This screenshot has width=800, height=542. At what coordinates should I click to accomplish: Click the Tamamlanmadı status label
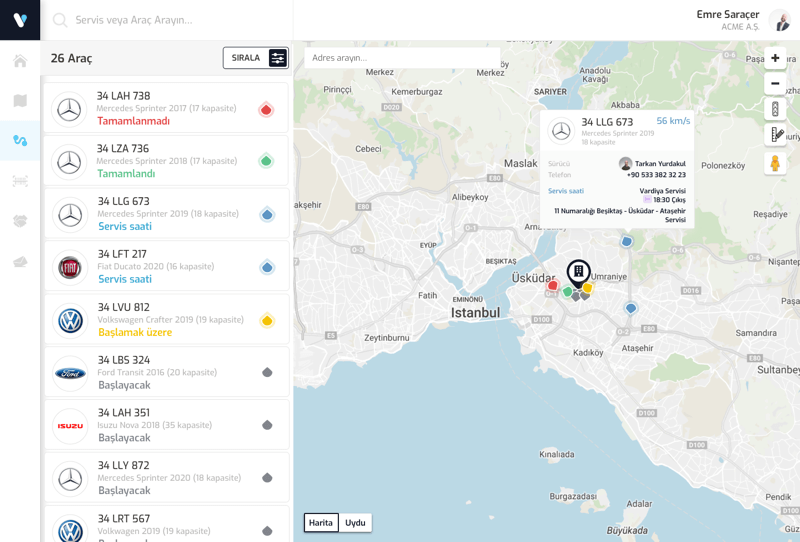tap(134, 121)
